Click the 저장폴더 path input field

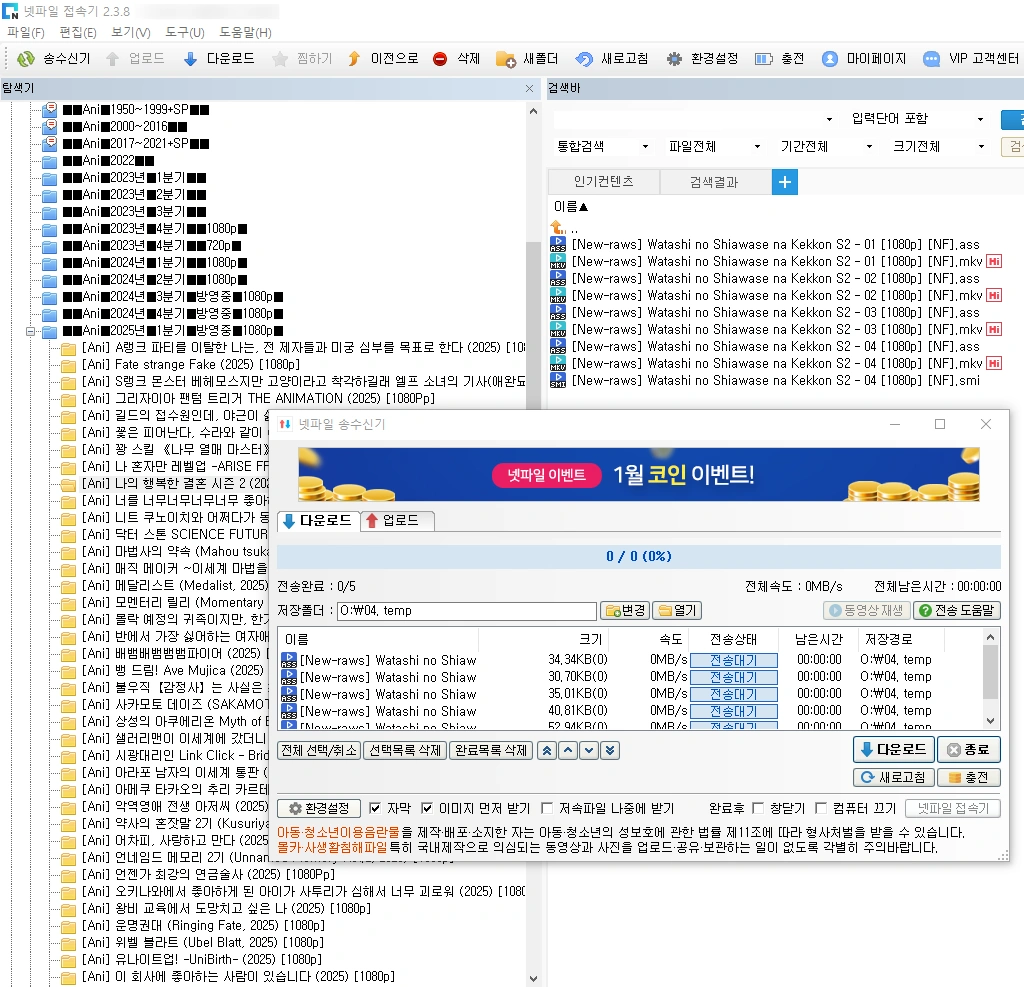coord(467,611)
